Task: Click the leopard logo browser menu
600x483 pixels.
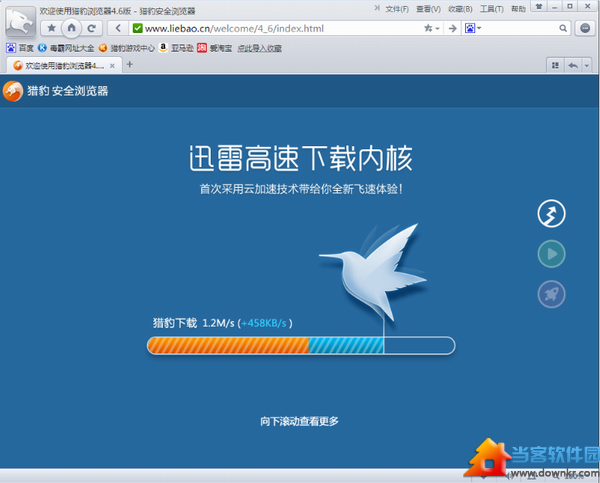Action: [20, 22]
